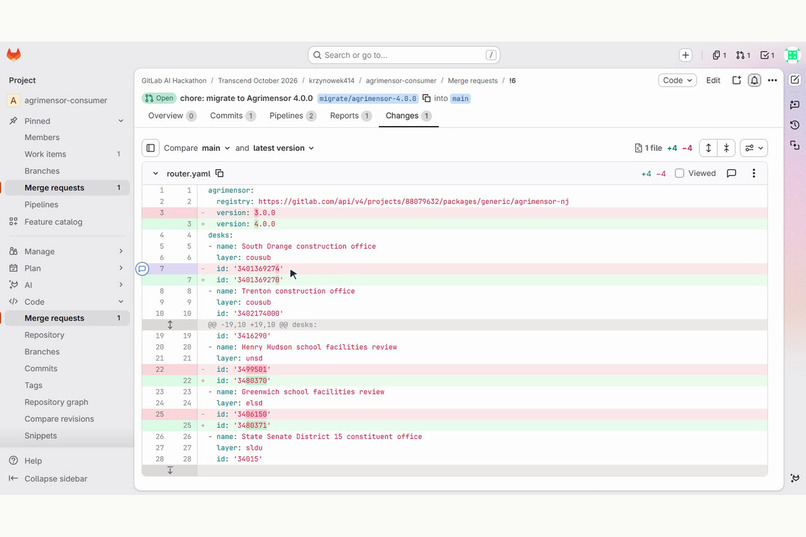Viewport: 806px width, 537px height.
Task: Expand hidden diff lines above line 19
Action: pos(170,325)
